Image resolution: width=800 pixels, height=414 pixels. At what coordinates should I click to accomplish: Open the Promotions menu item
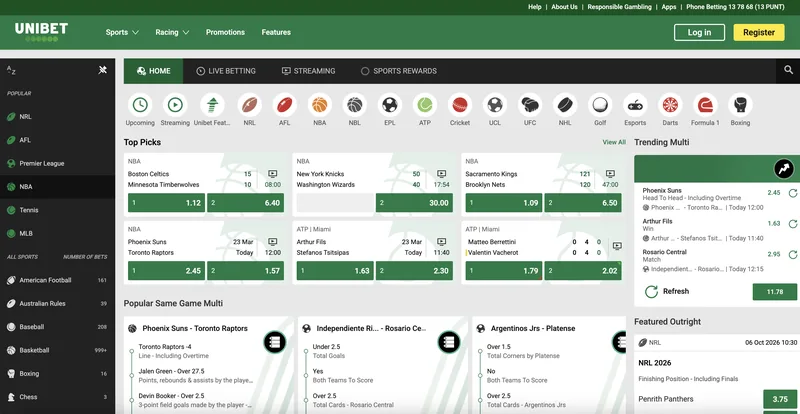pyautogui.click(x=226, y=32)
